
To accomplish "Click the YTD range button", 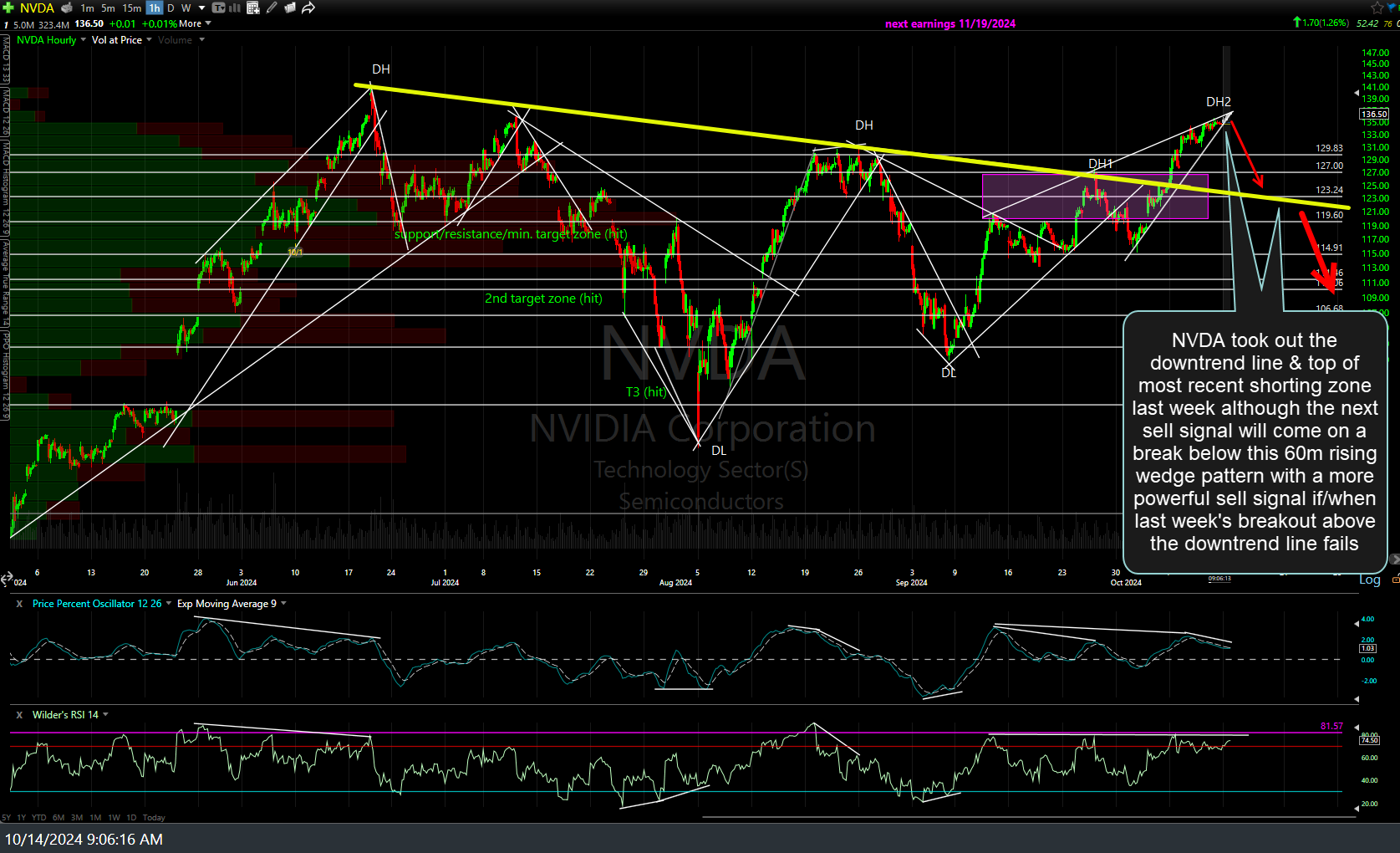I will tap(38, 817).
